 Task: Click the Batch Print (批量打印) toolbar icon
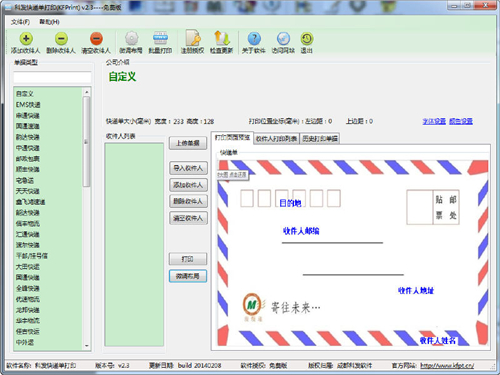[160, 39]
